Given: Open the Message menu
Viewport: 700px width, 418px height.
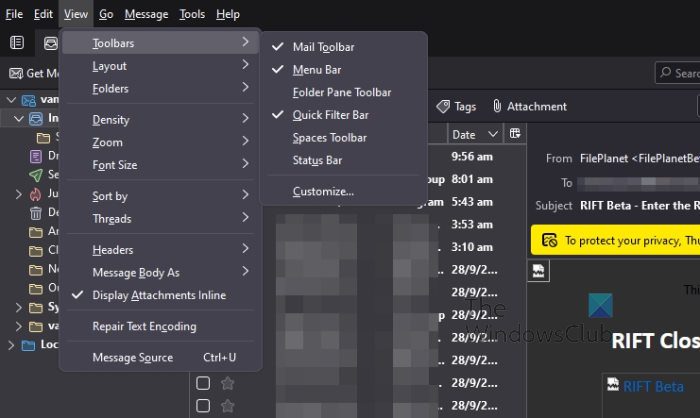Looking at the screenshot, I should [x=146, y=14].
